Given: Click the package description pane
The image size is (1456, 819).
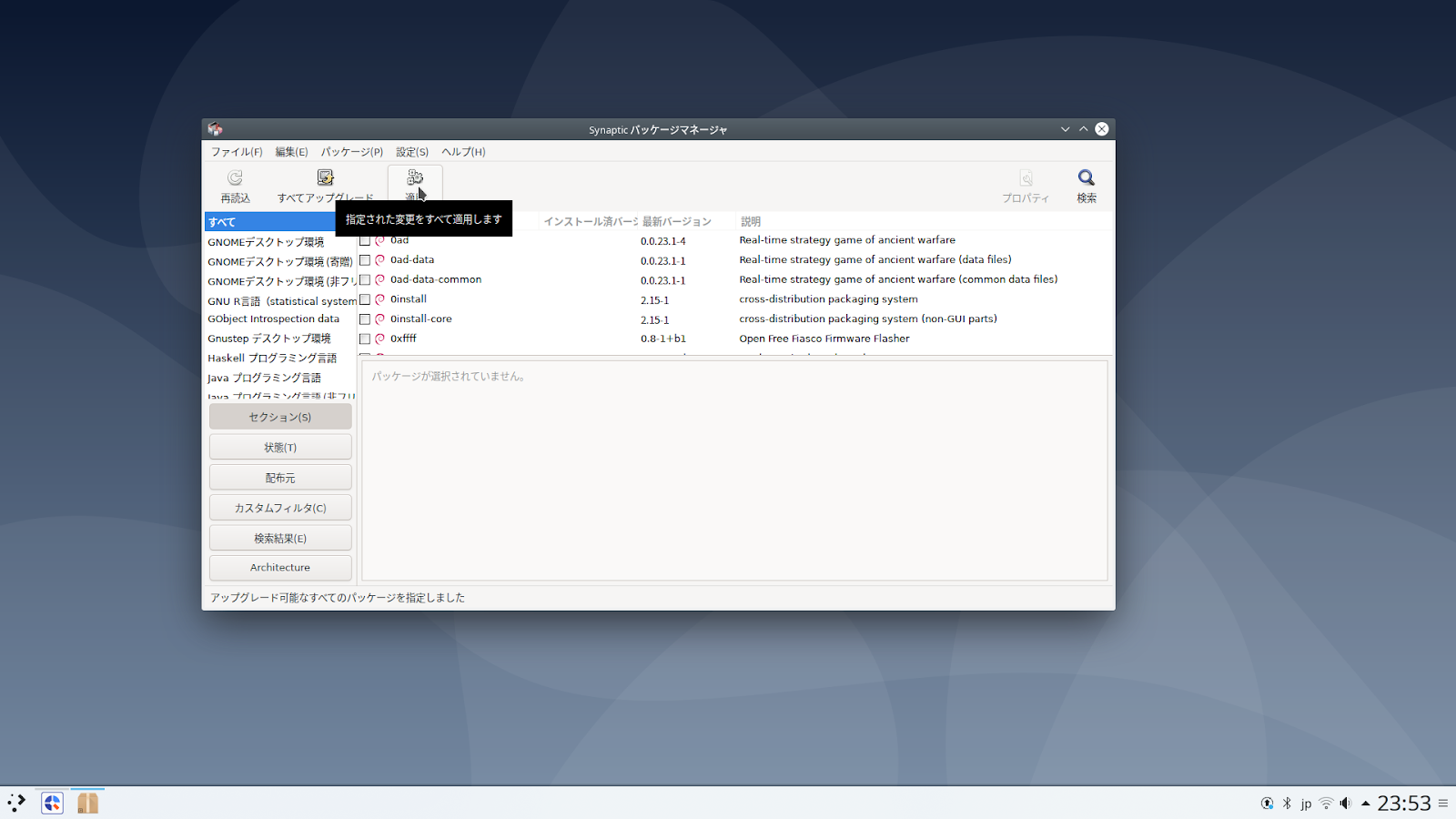Looking at the screenshot, I should coord(734,470).
